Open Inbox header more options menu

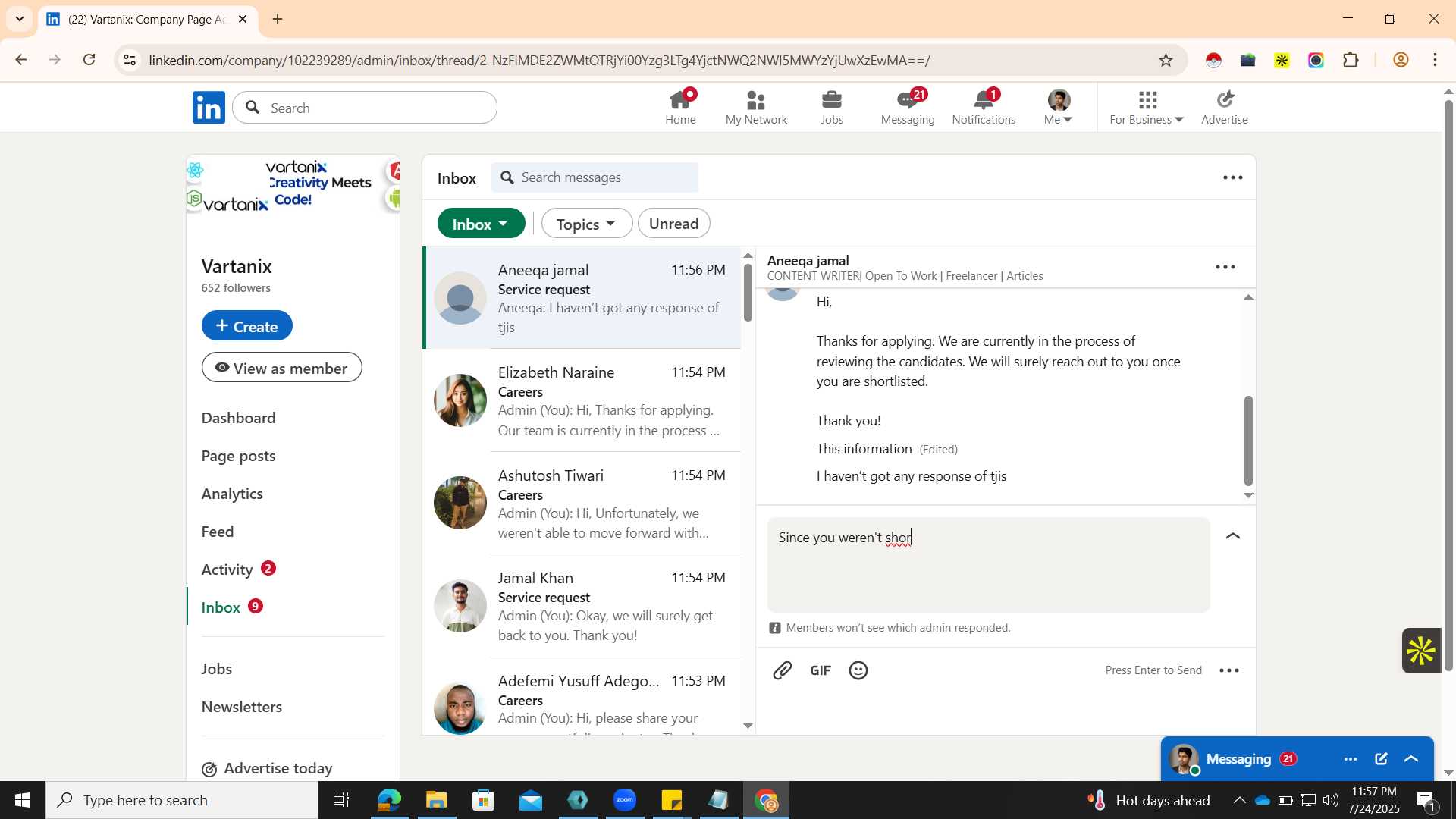coord(1233,178)
